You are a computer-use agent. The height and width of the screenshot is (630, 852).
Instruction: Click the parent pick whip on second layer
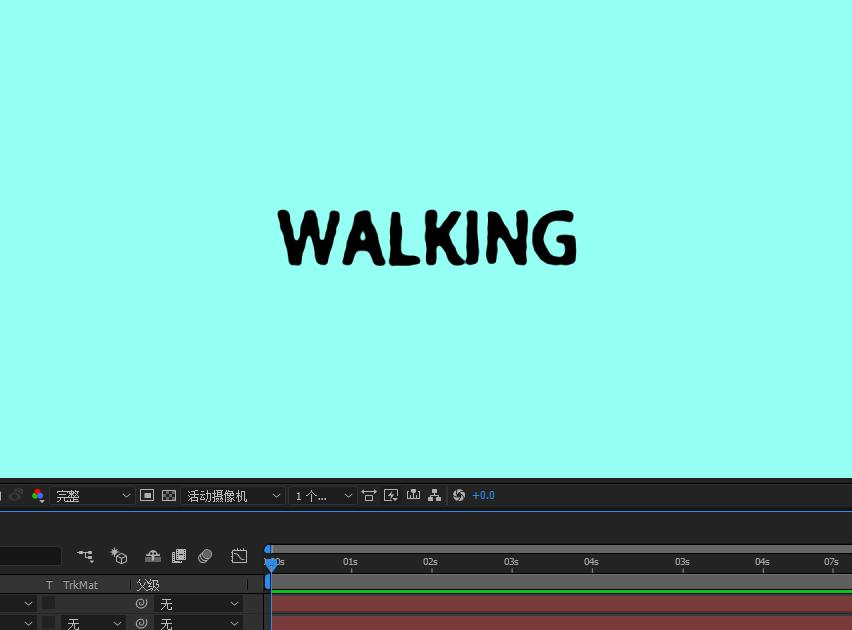pyautogui.click(x=141, y=623)
